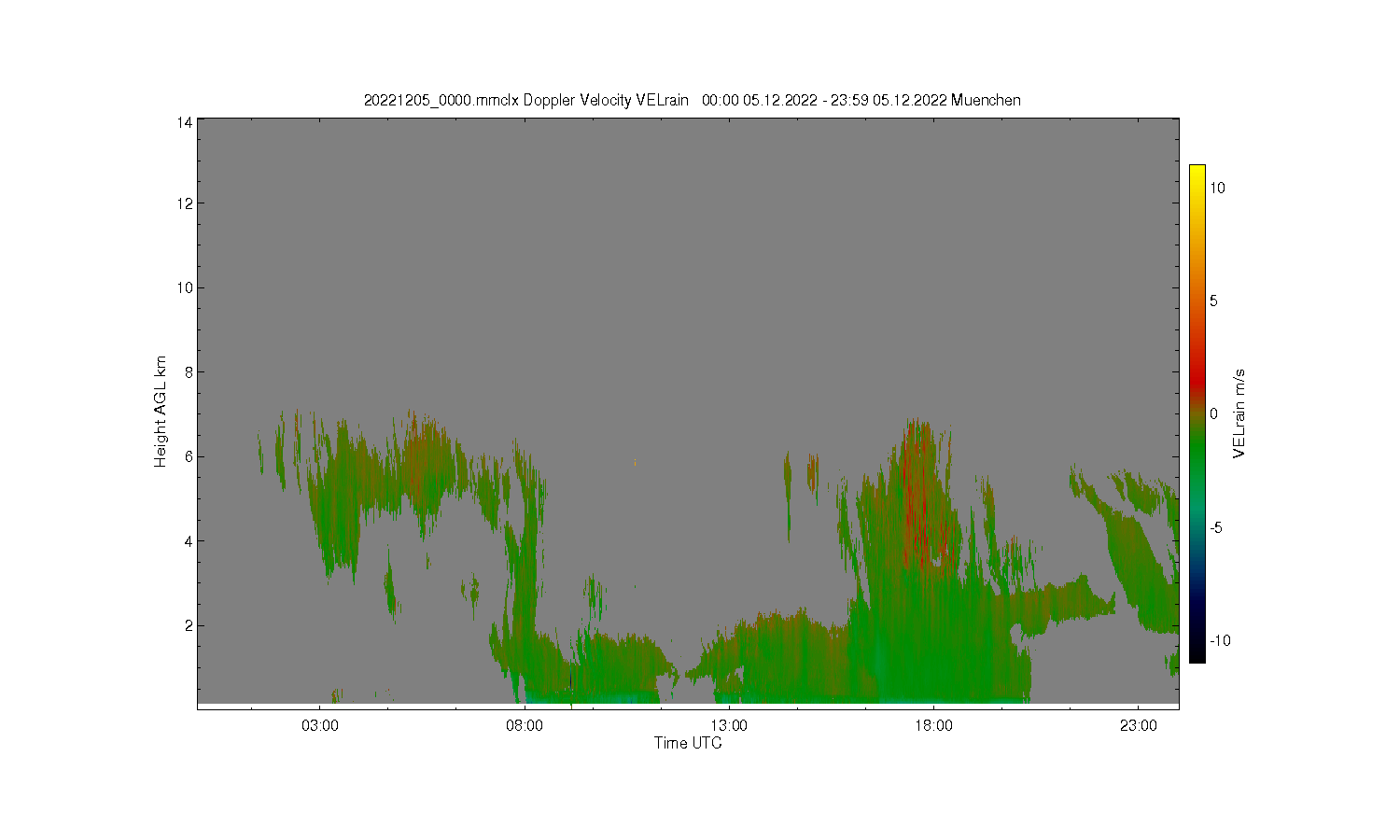Click the 18:00 time tick label
1400x840 pixels.
click(933, 725)
